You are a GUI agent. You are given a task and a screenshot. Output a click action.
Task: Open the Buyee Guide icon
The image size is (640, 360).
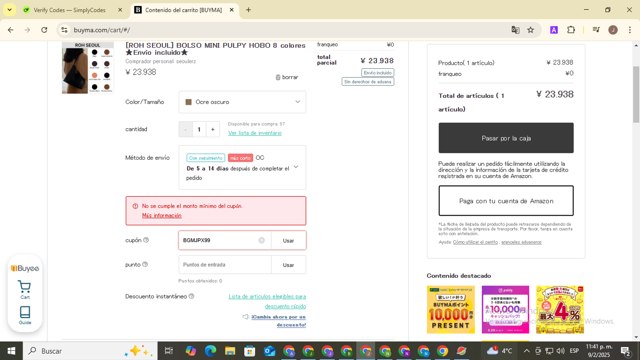(x=25, y=315)
